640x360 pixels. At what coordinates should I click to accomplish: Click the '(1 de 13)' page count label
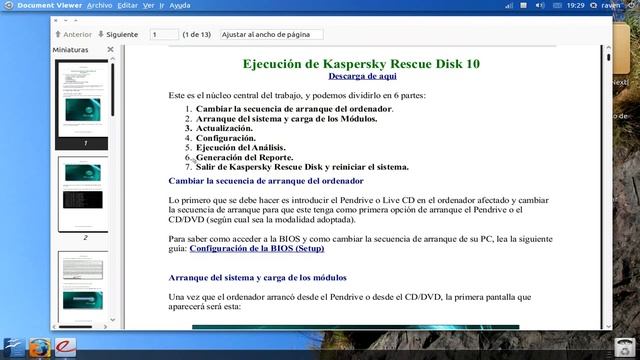(x=197, y=35)
